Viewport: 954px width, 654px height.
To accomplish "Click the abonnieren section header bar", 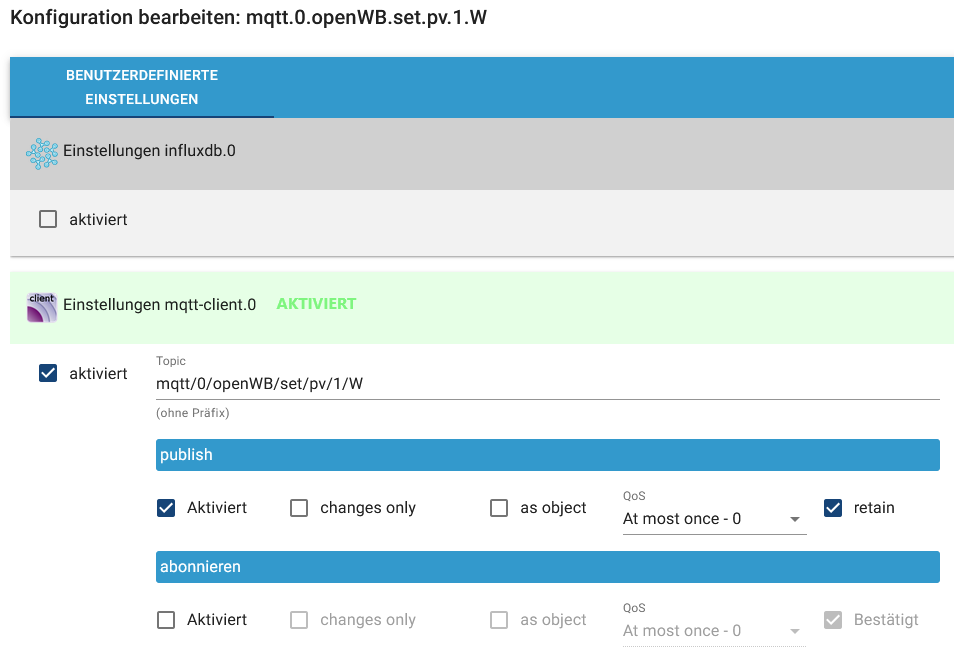I will click(548, 567).
